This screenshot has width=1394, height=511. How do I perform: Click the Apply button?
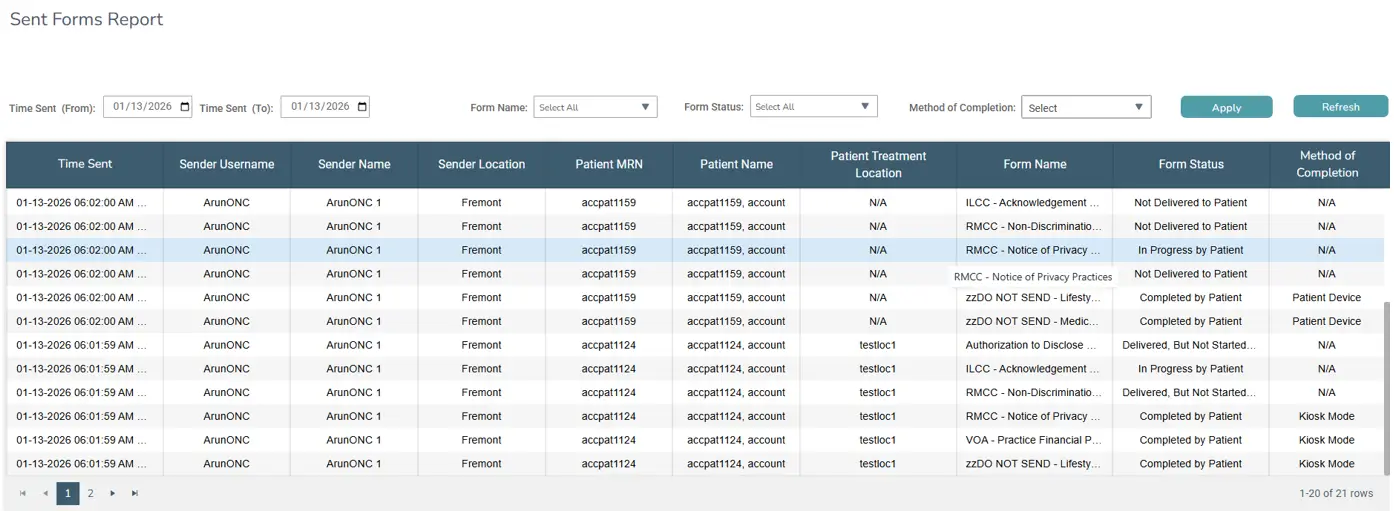click(x=1226, y=108)
